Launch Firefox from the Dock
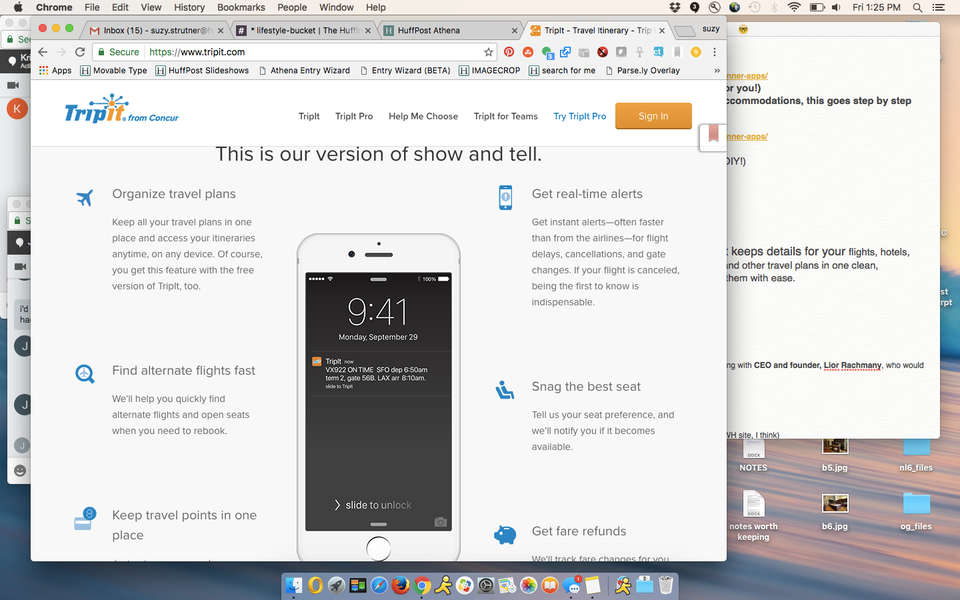The image size is (960, 600). pyautogui.click(x=400, y=586)
